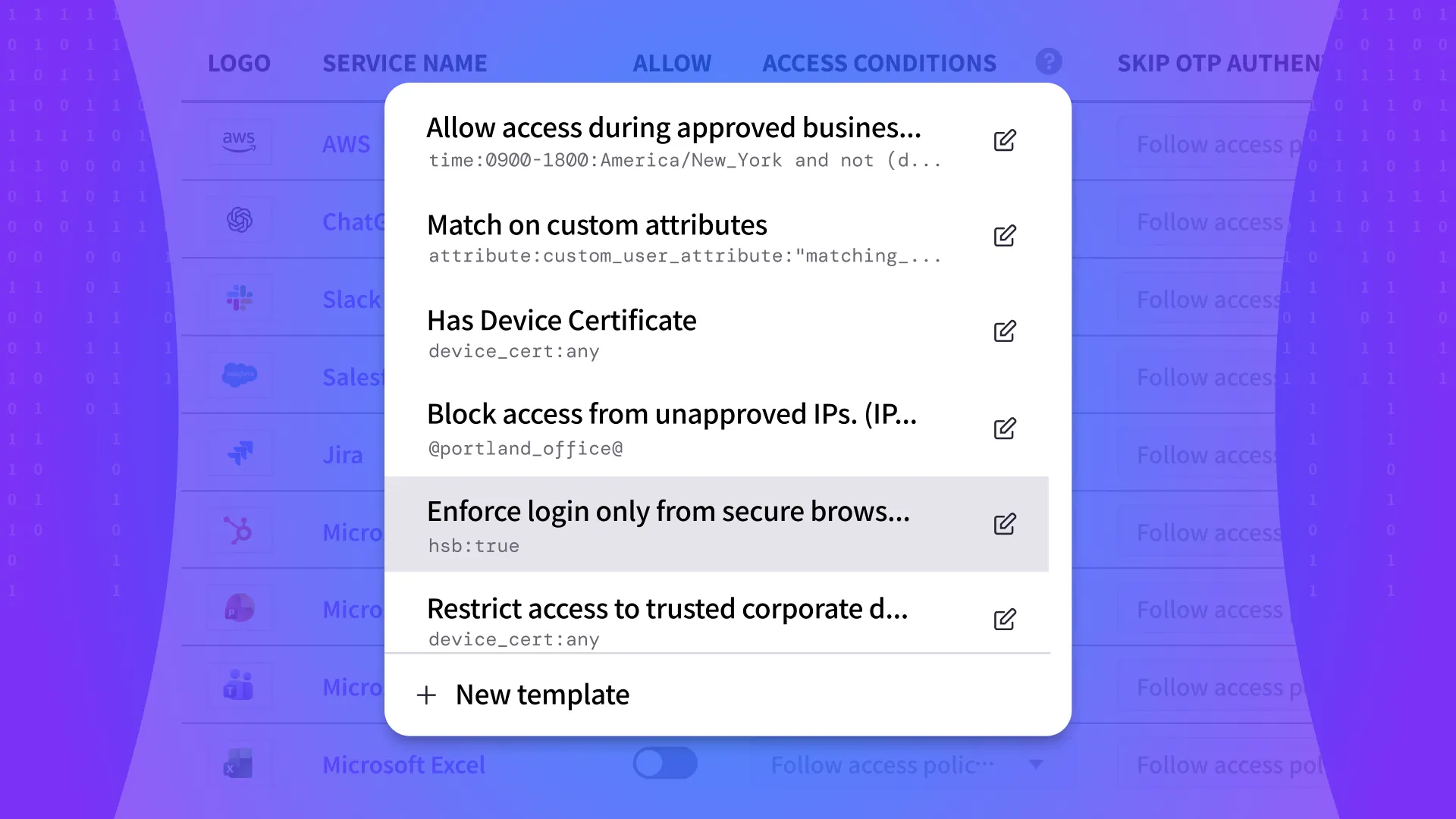Click the Slack logo
Viewport: 1456px width, 819px height.
pos(240,298)
